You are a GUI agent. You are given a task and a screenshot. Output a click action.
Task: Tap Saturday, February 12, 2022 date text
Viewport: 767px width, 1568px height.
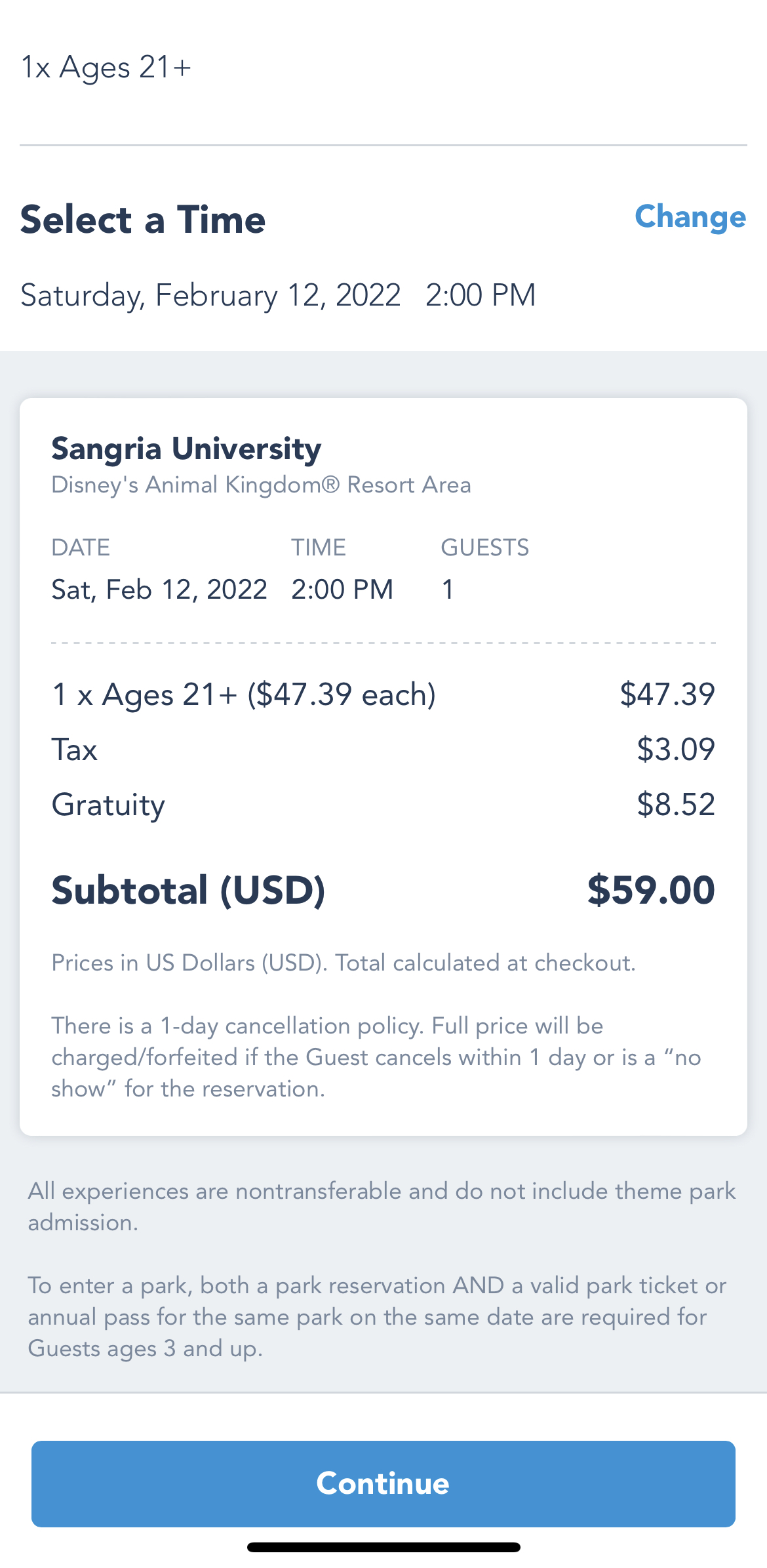210,295
